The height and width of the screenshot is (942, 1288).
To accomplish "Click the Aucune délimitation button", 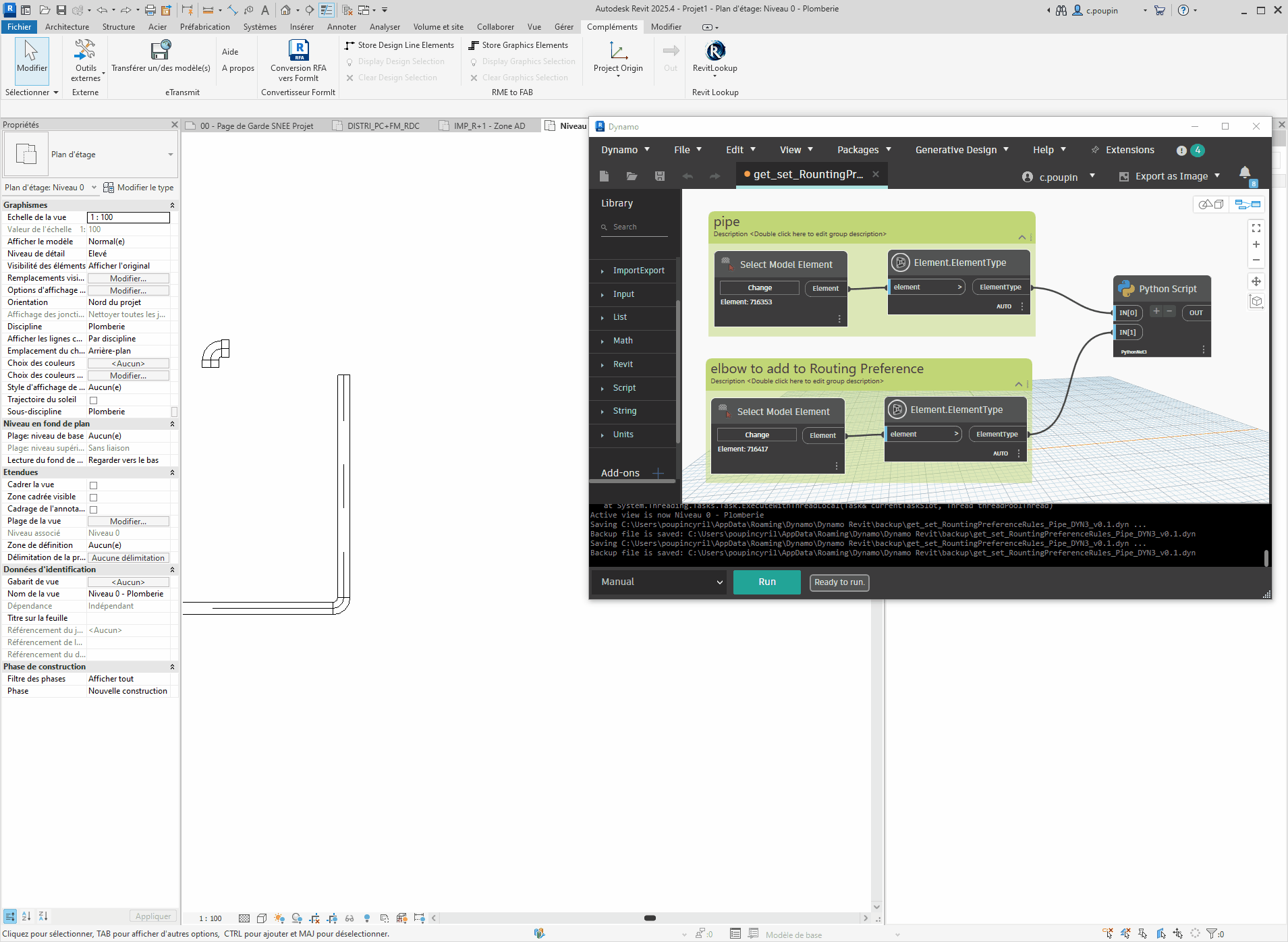I will [x=128, y=558].
